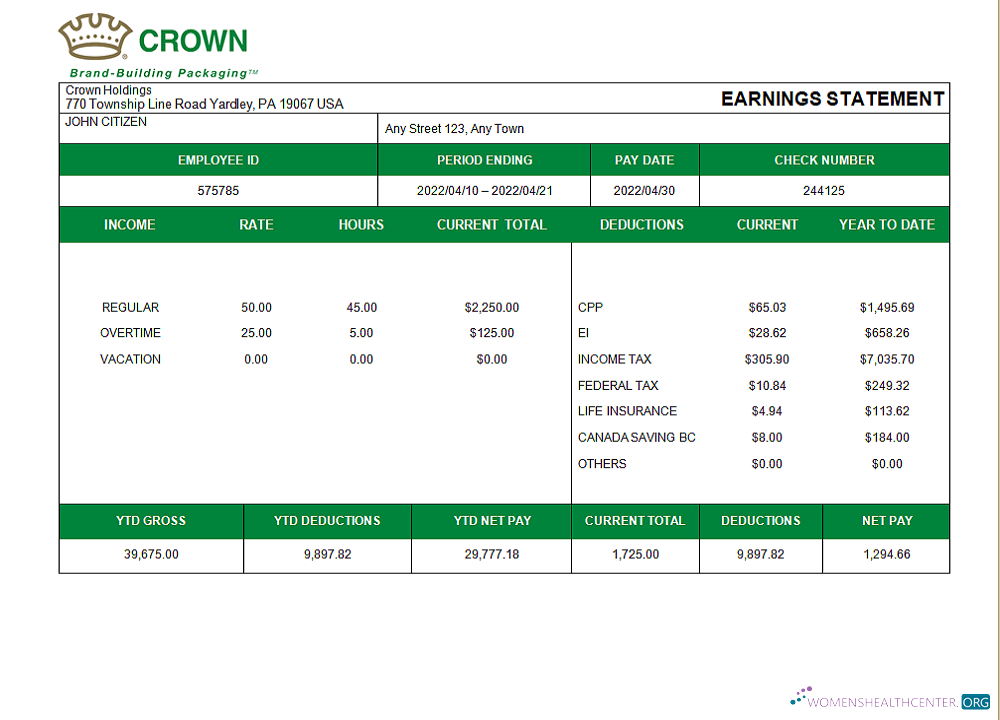Screen dimensions: 1000x720
Task: Click the Any Street 123 address field
Action: [455, 129]
